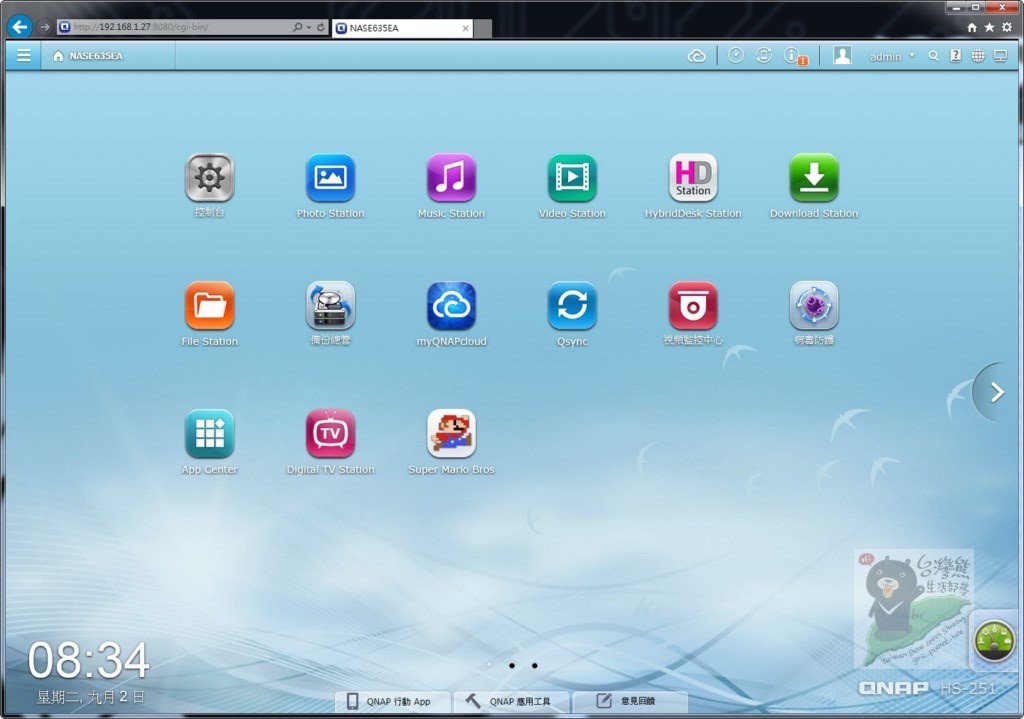Open Super Mario Bros app
1024x719 pixels.
pyautogui.click(x=451, y=434)
